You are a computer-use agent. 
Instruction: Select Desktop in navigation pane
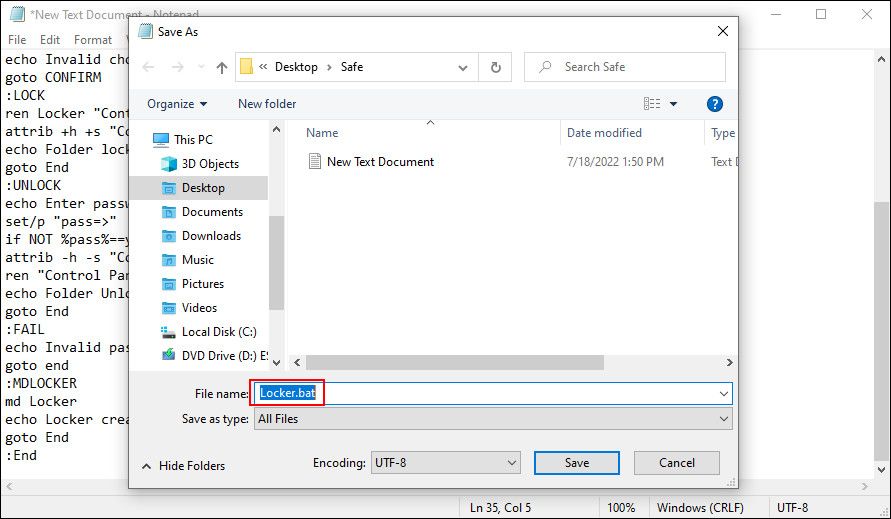click(203, 188)
